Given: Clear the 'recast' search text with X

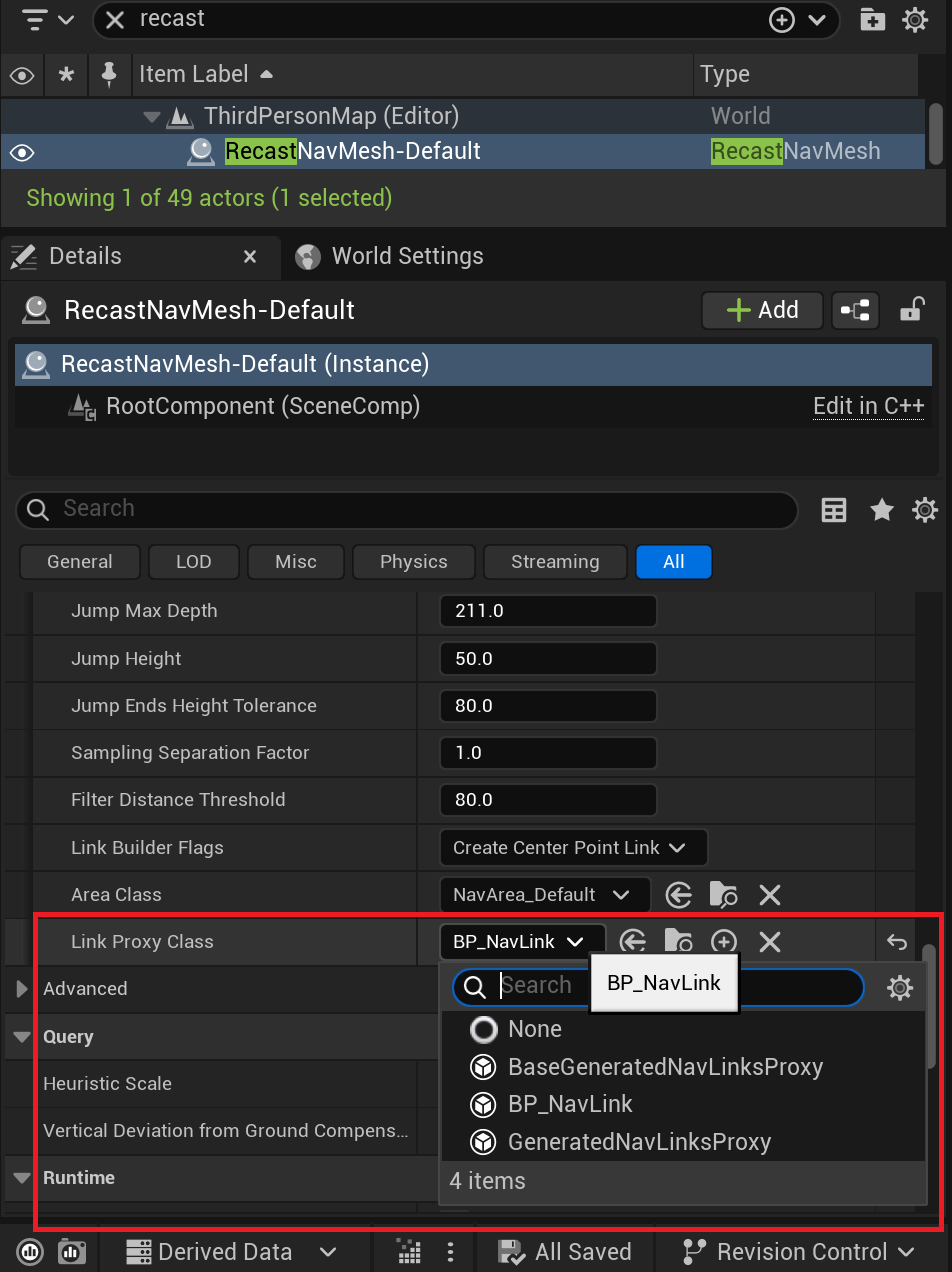Looking at the screenshot, I should (x=115, y=19).
